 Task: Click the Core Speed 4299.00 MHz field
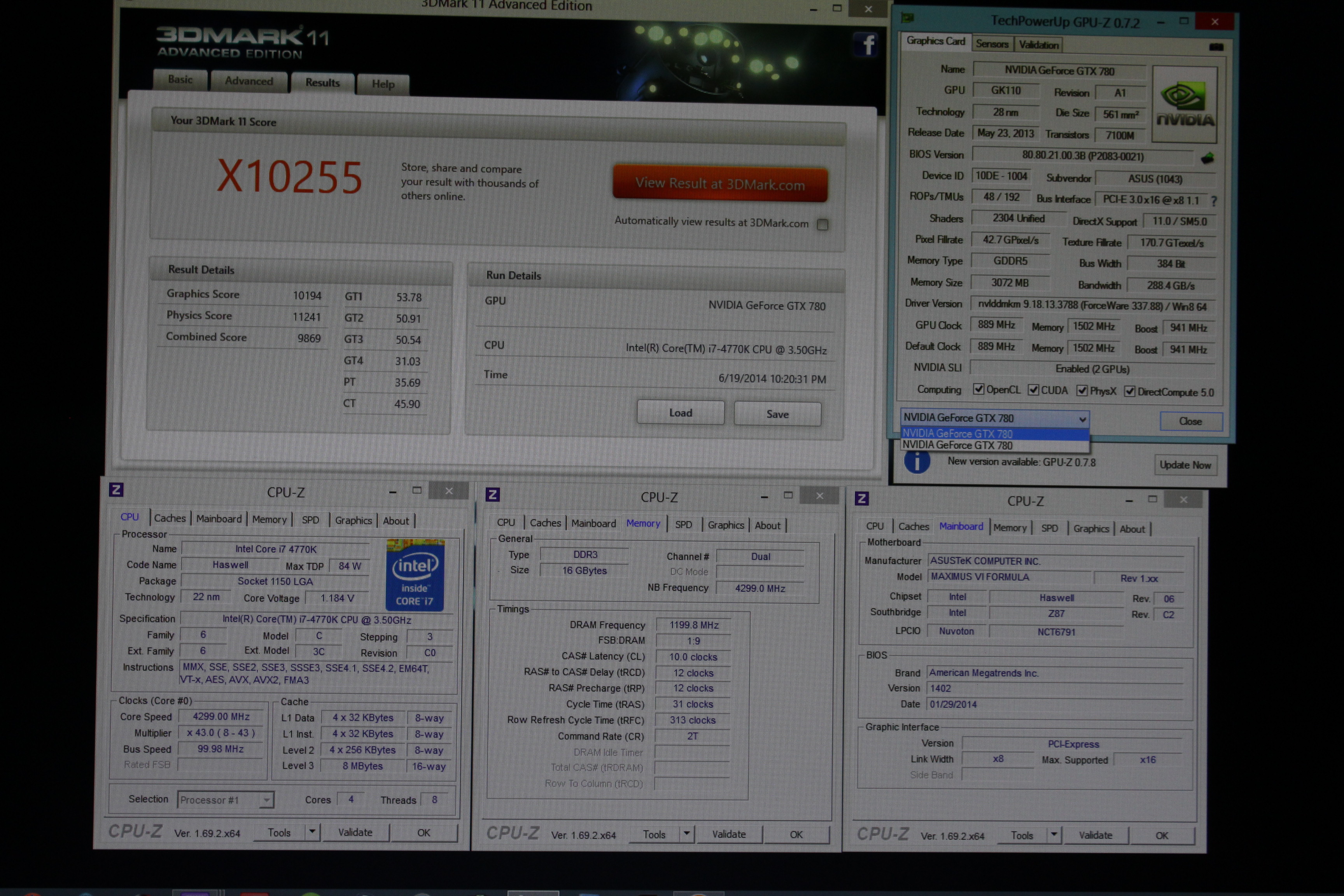pos(221,717)
